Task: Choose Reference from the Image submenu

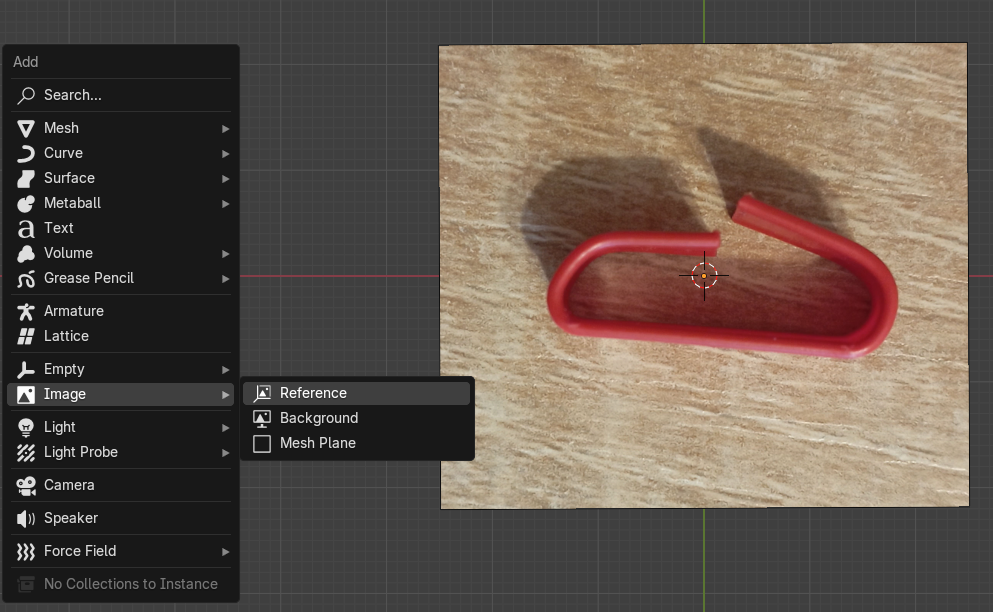Action: [x=313, y=393]
